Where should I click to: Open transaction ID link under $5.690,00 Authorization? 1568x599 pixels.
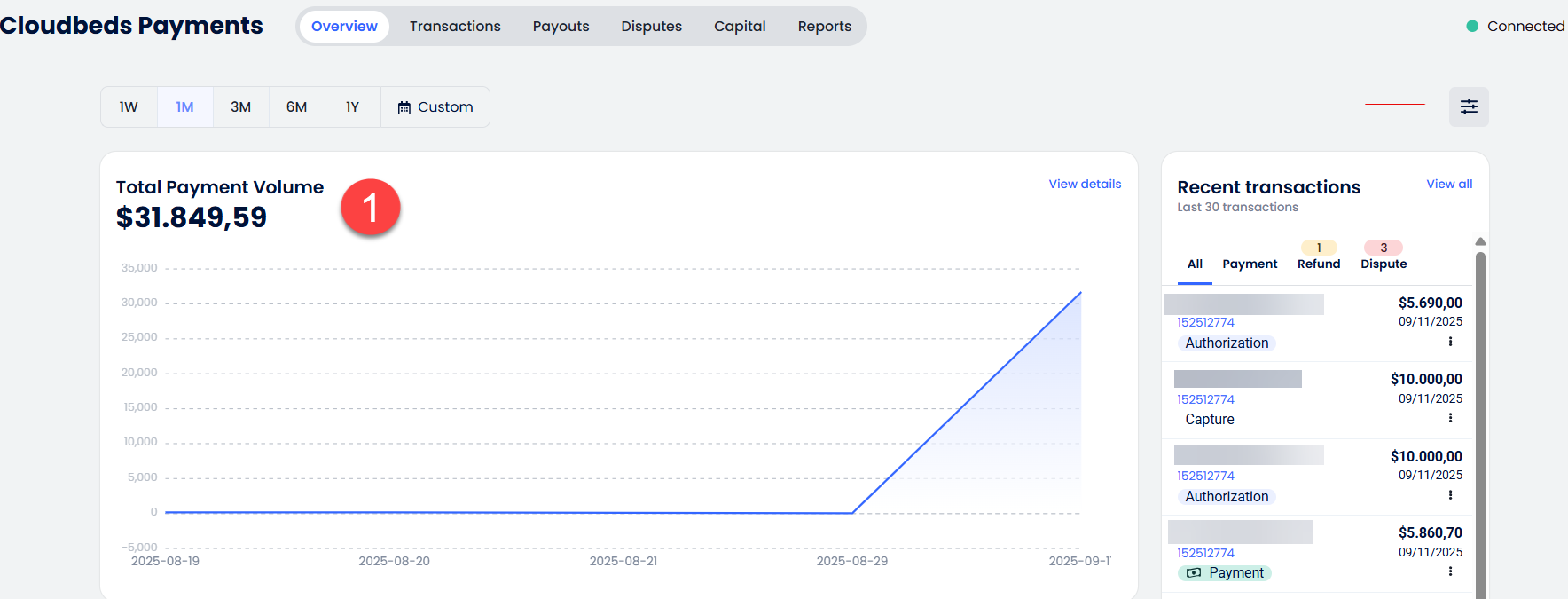click(x=1205, y=322)
